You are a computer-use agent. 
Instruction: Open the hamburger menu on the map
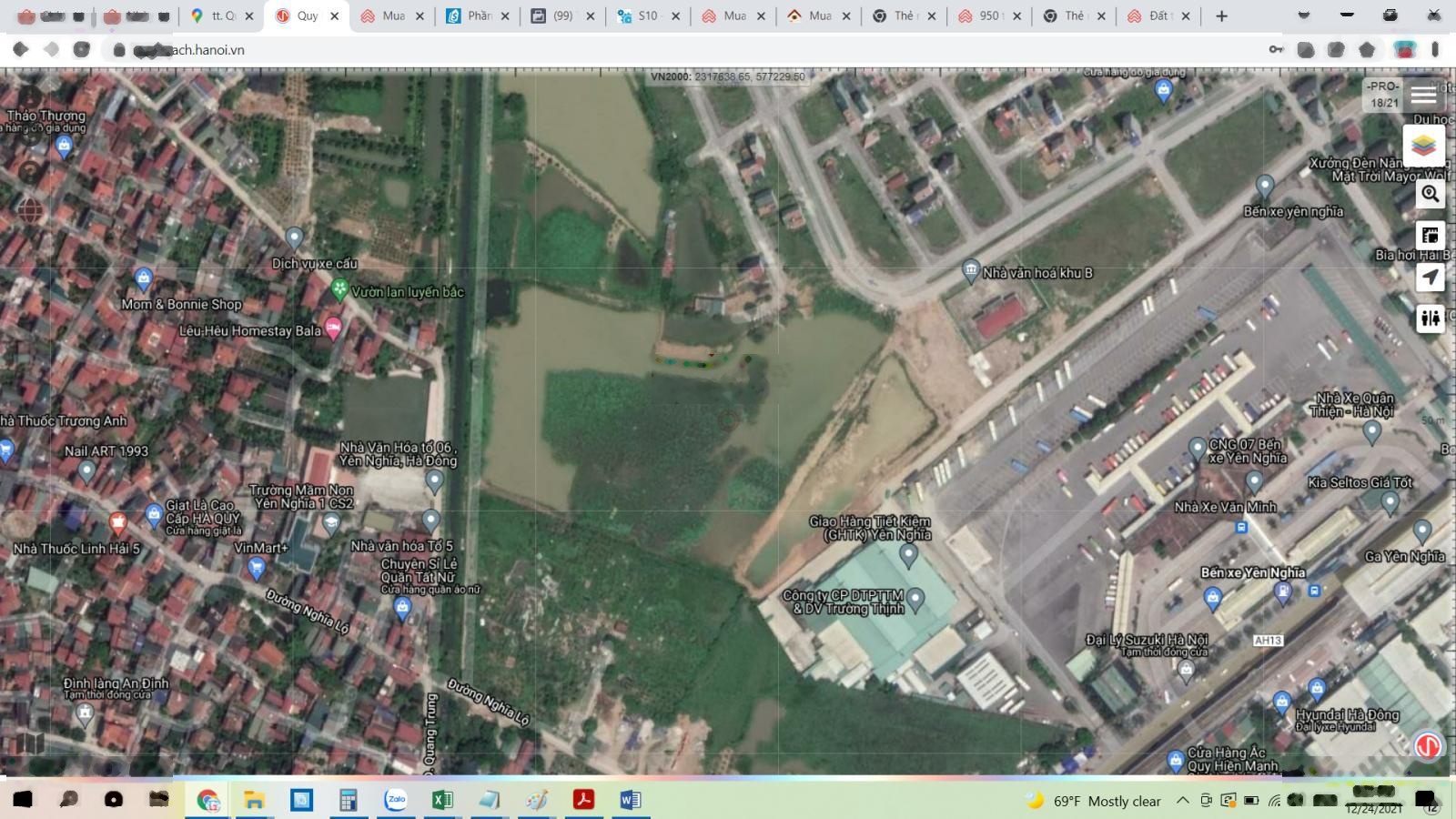coord(1423,95)
